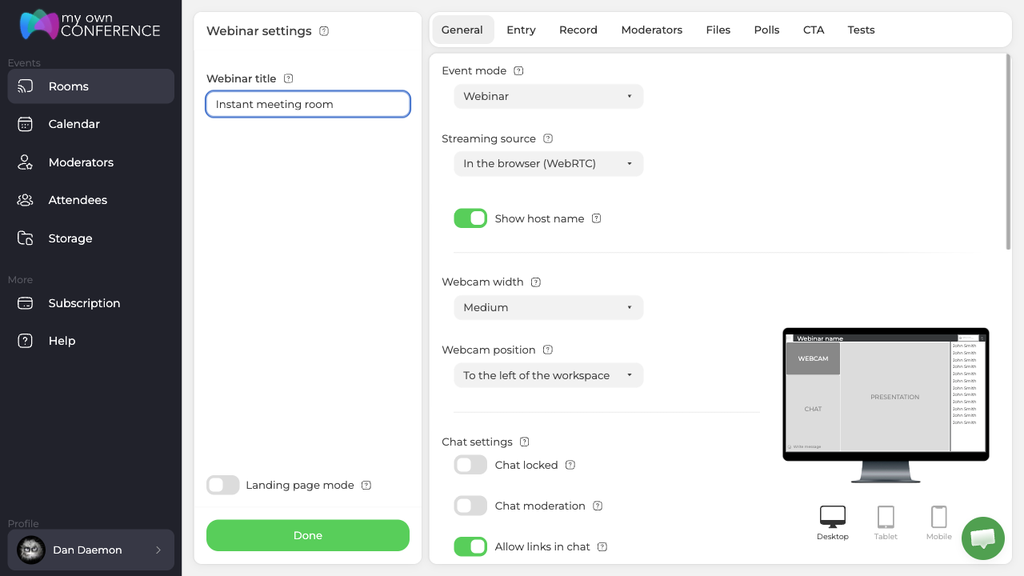Image resolution: width=1024 pixels, height=576 pixels.
Task: Click help icon beside Landing page mode
Action: (x=366, y=485)
